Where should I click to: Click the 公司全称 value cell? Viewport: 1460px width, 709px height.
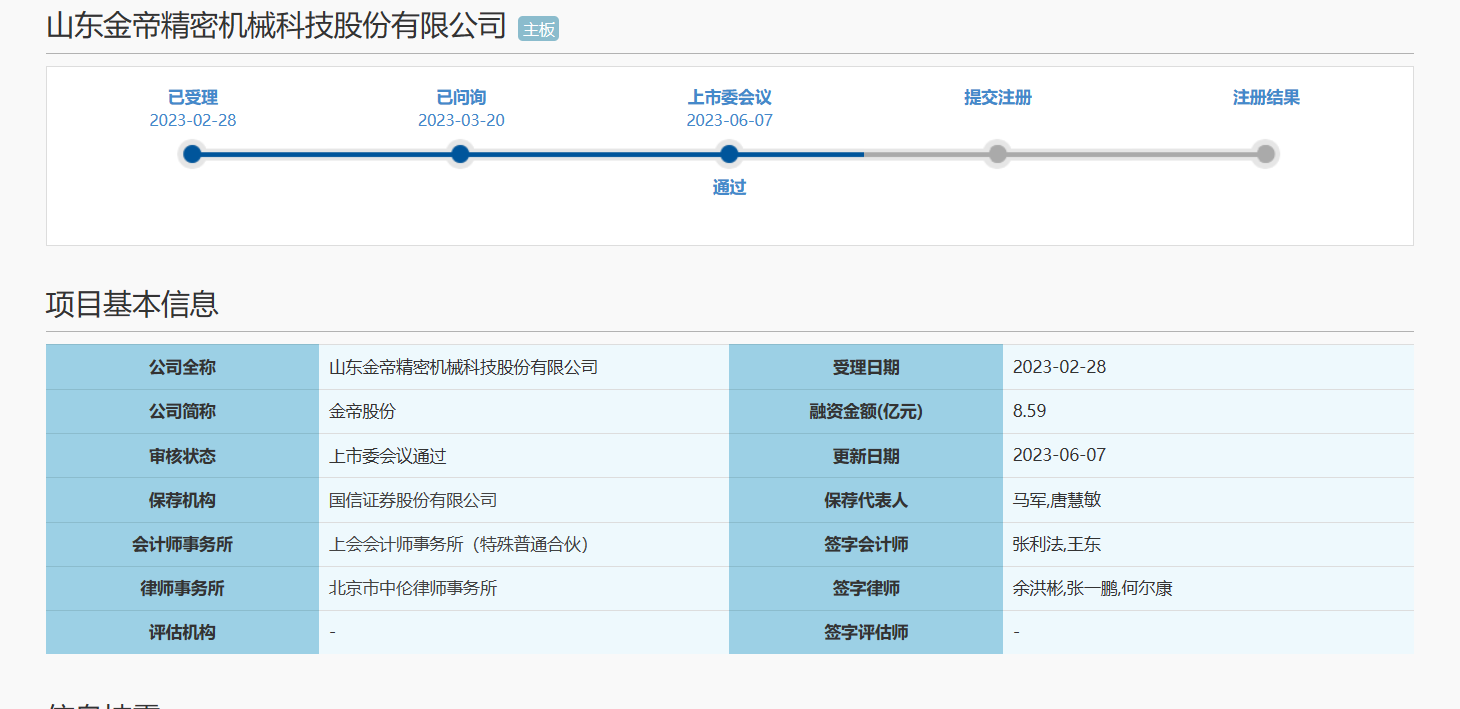524,367
